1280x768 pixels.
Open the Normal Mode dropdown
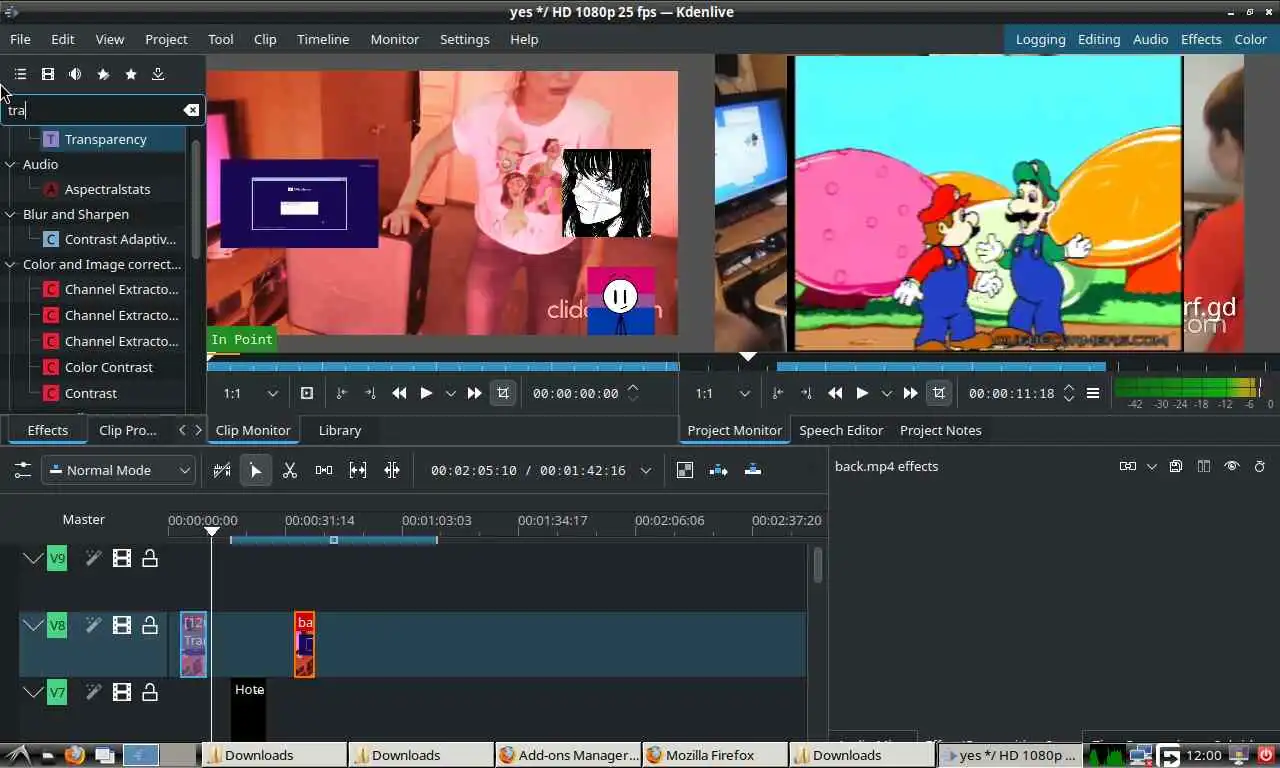tap(118, 470)
